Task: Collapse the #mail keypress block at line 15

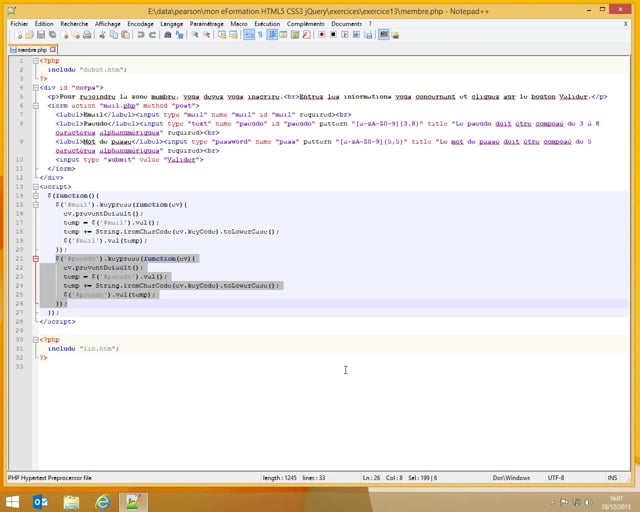Action: point(36,205)
